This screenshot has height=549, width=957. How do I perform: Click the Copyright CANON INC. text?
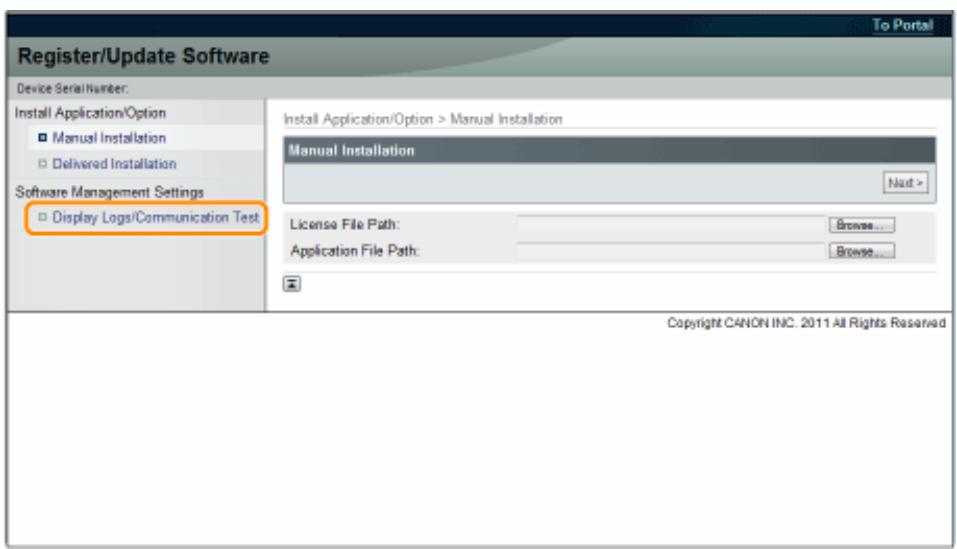click(x=806, y=323)
